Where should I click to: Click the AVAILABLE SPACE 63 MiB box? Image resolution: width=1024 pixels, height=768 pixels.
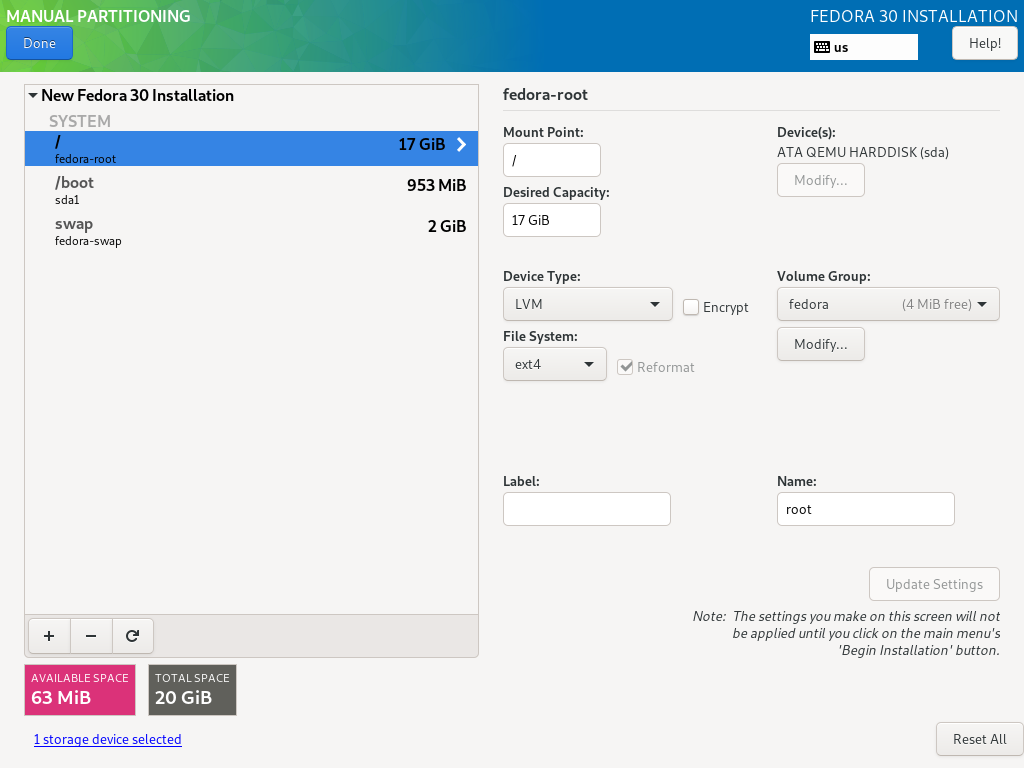tap(80, 690)
